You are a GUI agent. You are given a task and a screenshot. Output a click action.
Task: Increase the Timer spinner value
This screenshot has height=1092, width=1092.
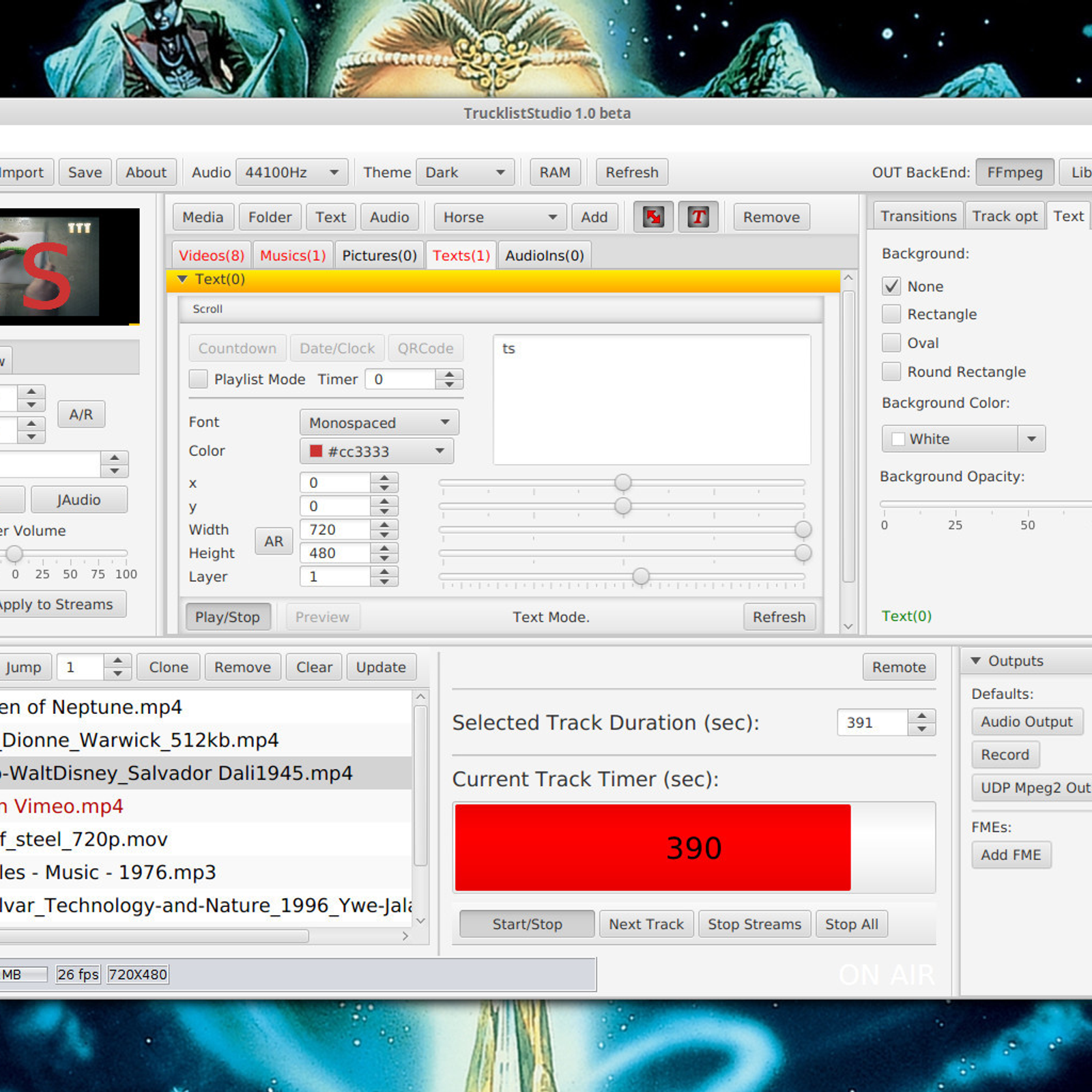(449, 374)
